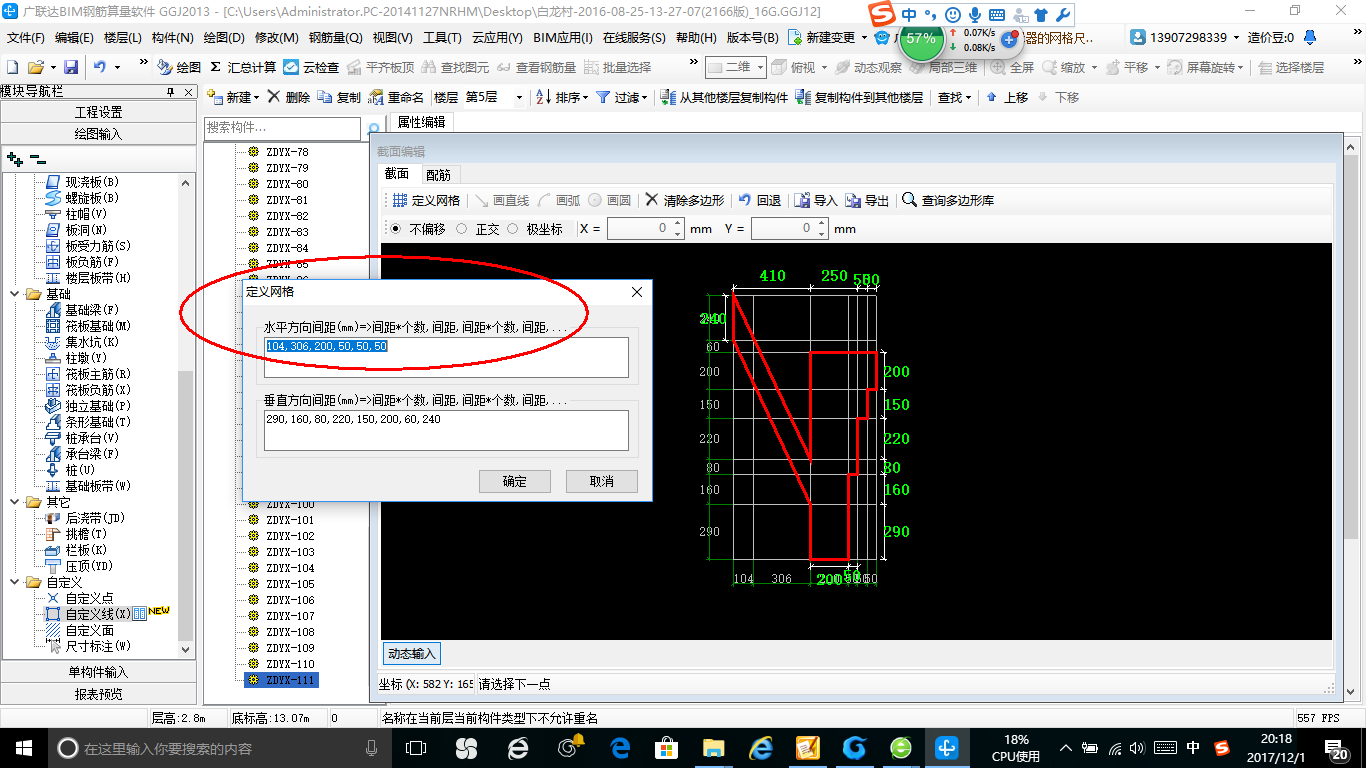The width and height of the screenshot is (1366, 768).
Task: Select 独立基础(P) in tree
Action: [x=88, y=406]
